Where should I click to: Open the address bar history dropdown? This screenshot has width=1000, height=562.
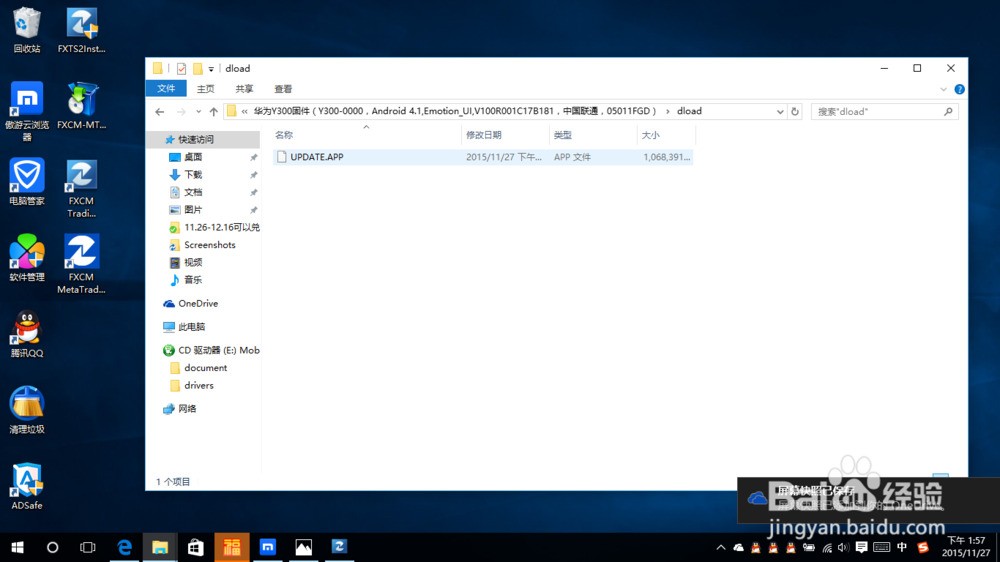(x=780, y=112)
